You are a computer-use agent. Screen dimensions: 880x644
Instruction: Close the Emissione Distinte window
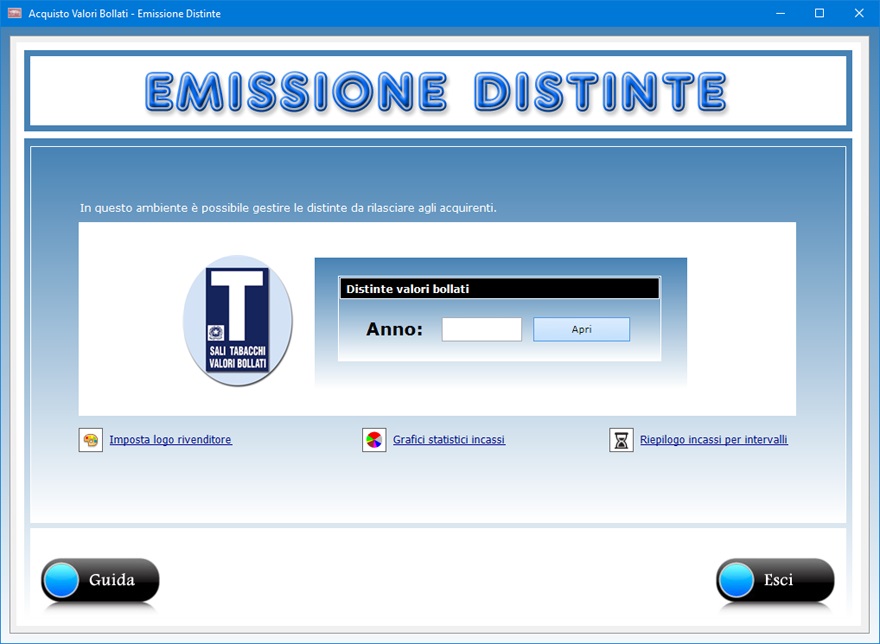[x=859, y=13]
